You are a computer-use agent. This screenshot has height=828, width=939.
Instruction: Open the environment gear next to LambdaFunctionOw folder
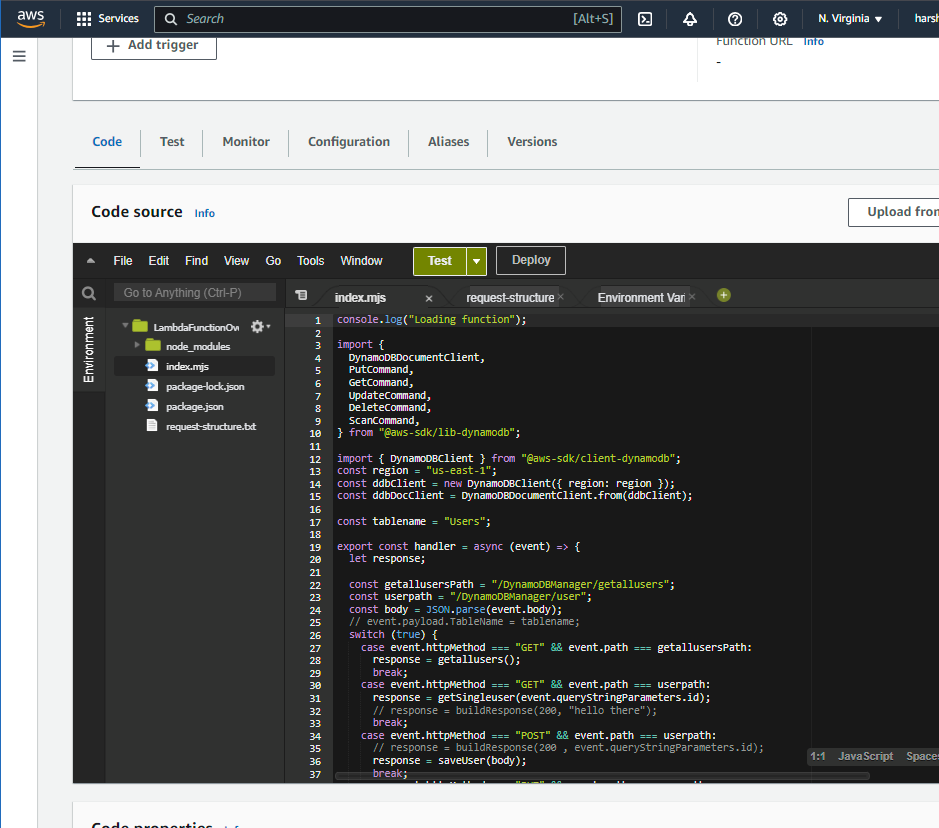(258, 325)
